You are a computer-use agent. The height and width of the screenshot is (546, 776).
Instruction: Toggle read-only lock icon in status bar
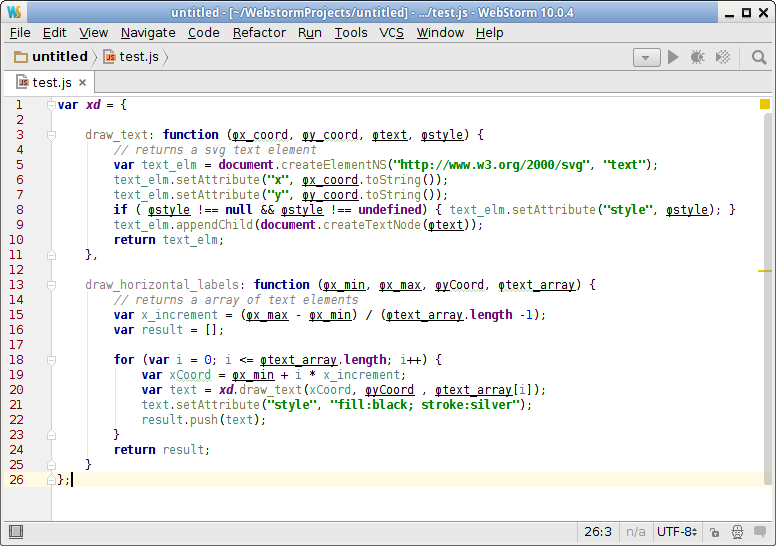click(714, 533)
